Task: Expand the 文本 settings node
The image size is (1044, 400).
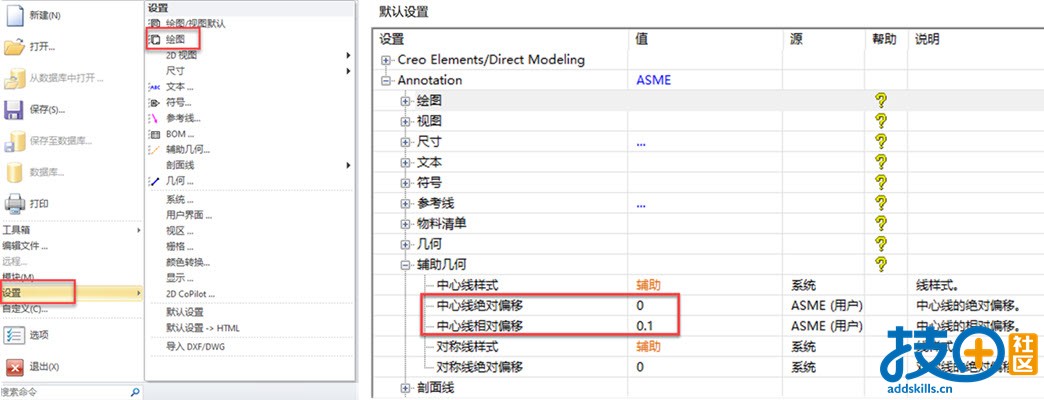Action: click(x=405, y=162)
